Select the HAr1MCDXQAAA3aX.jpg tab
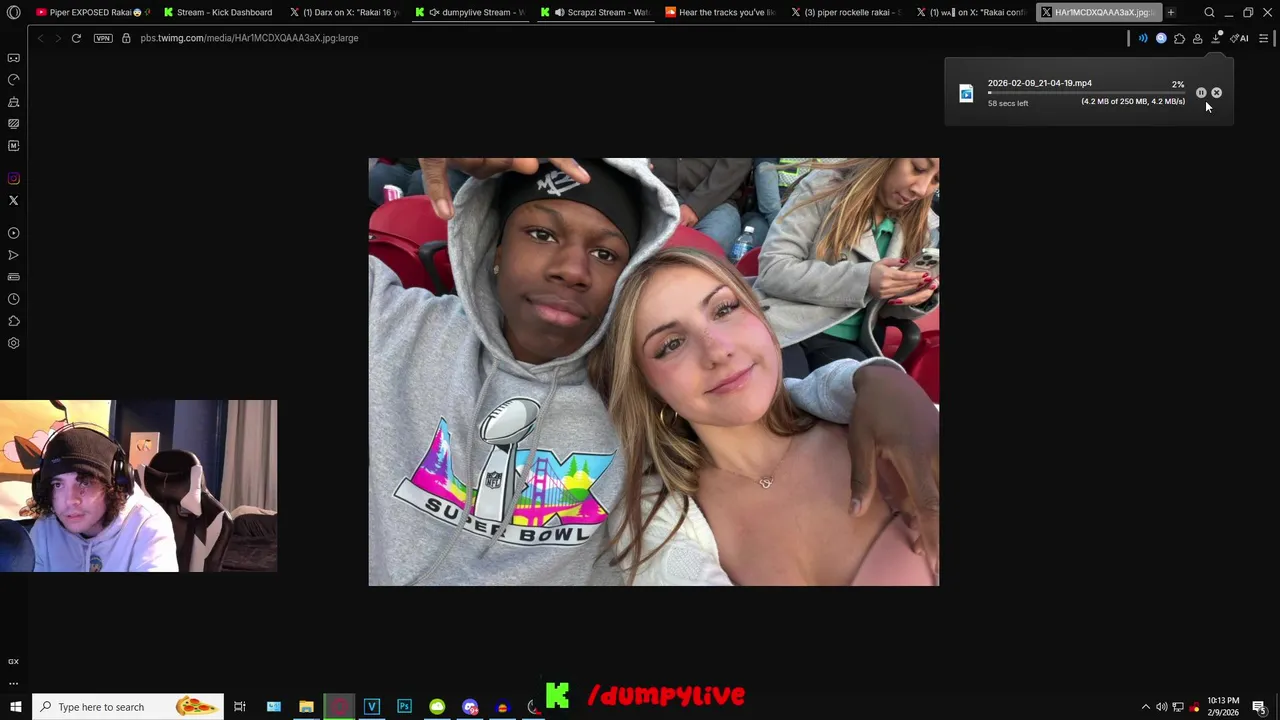 (1098, 12)
